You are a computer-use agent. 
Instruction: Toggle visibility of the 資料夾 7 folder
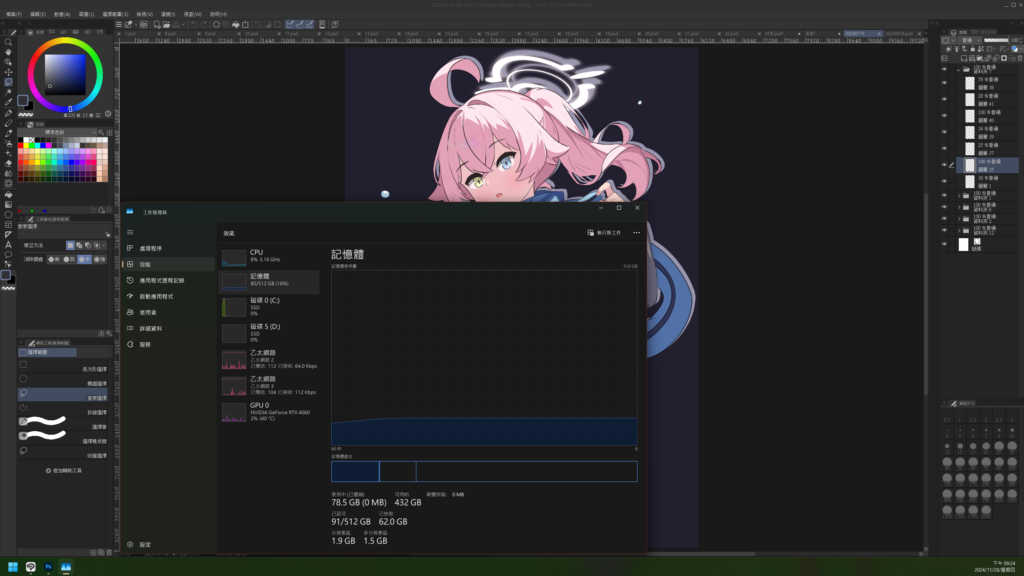click(944, 69)
